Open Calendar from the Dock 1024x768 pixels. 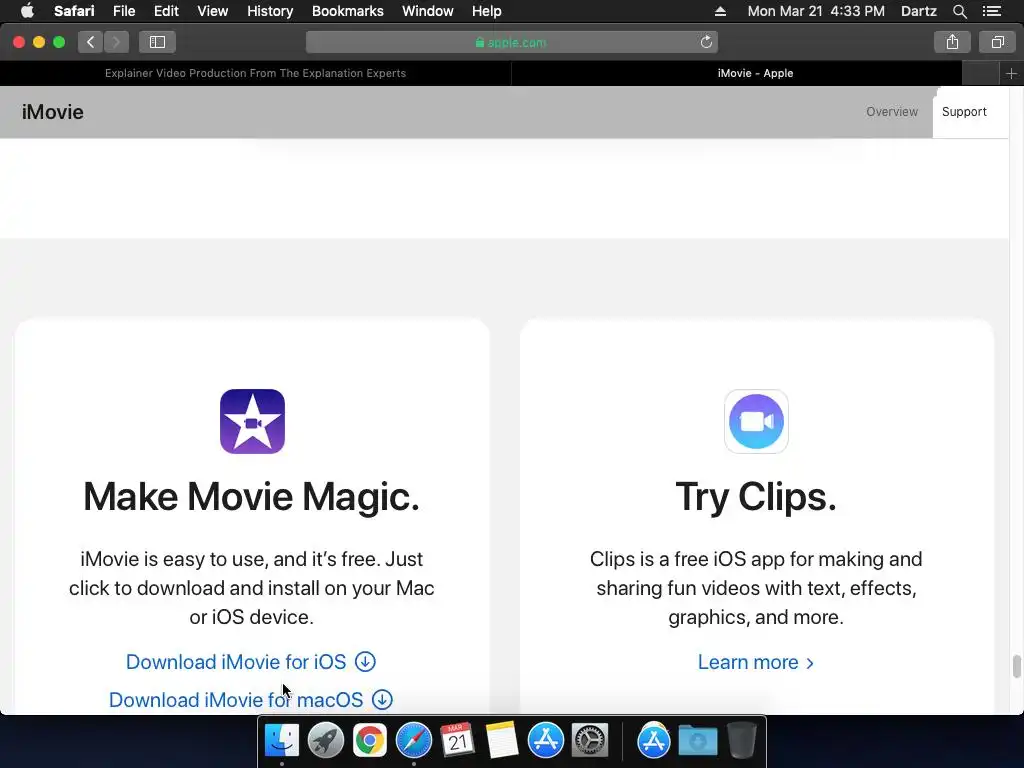coord(457,741)
